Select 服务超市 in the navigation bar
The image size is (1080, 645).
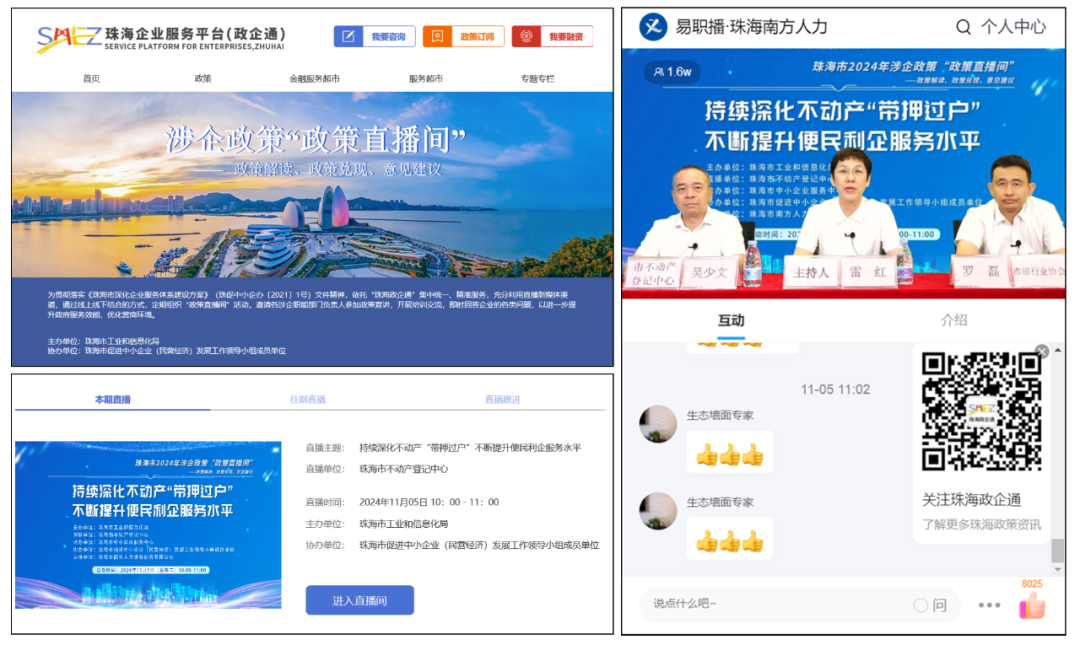[x=426, y=79]
